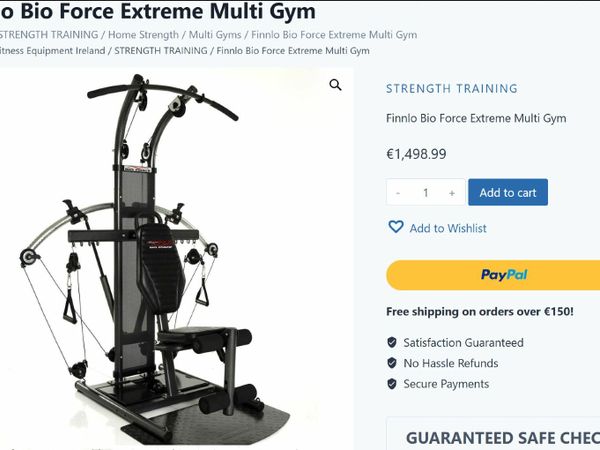Pay with the yellow PayPal button
The height and width of the screenshot is (450, 600).
(493, 275)
